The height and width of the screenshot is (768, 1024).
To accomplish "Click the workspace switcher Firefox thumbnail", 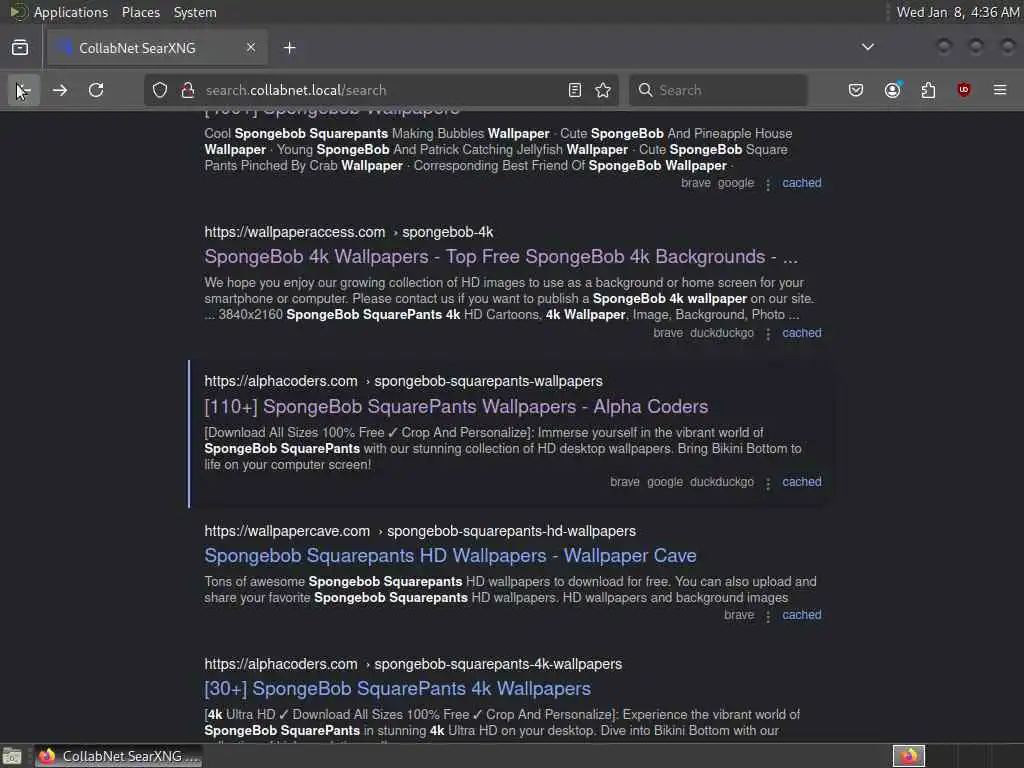I will coord(908,756).
